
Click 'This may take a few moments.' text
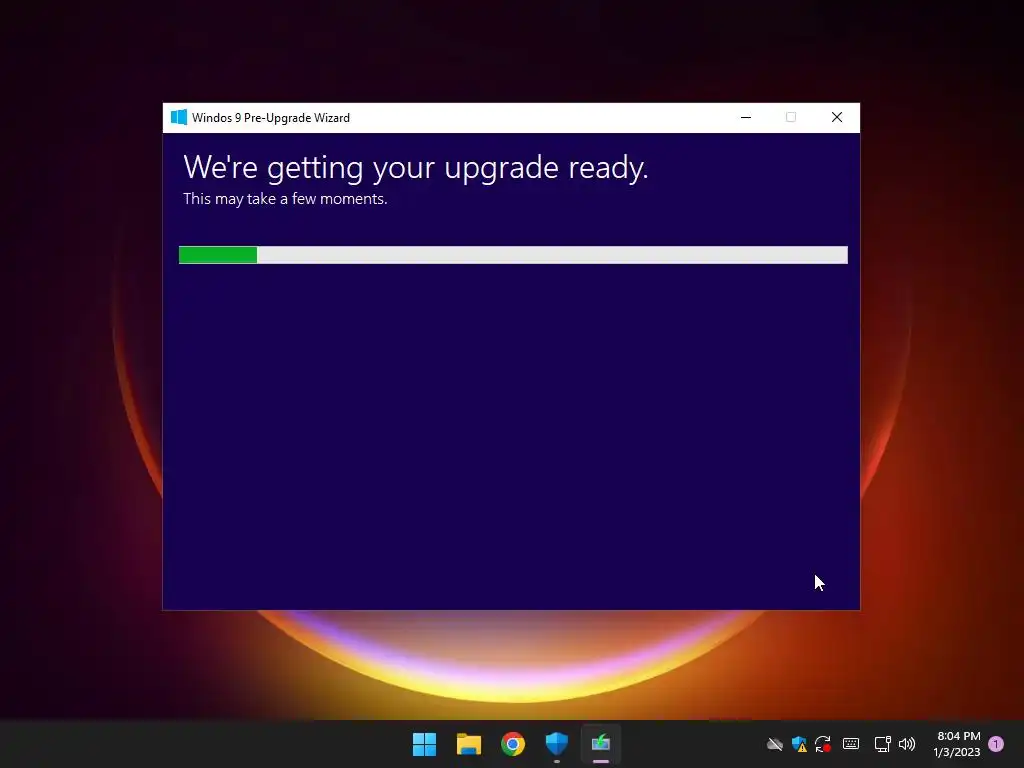(285, 199)
